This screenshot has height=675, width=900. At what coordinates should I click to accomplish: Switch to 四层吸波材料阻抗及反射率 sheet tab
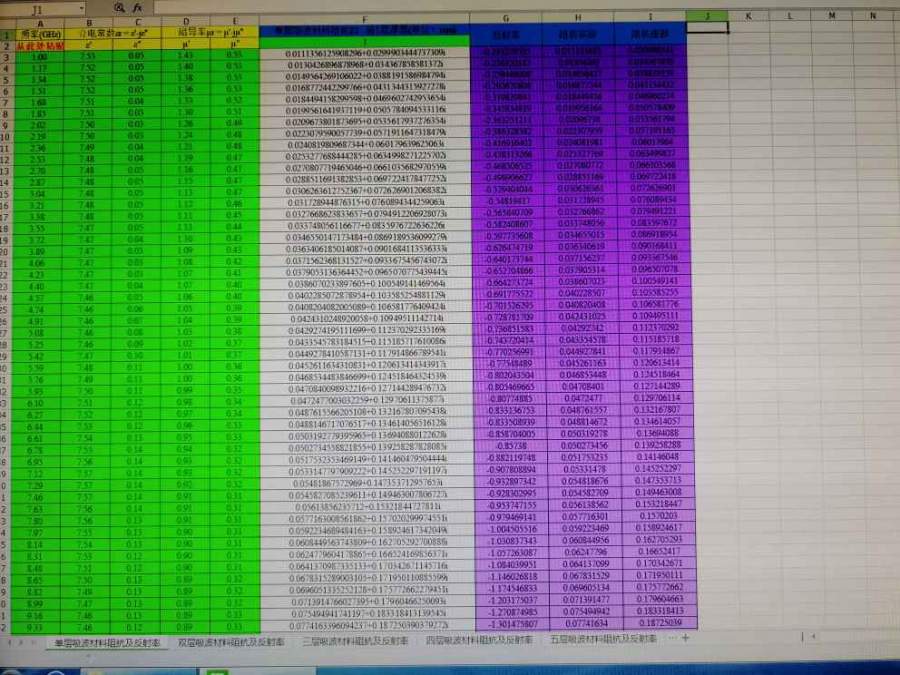tap(479, 639)
